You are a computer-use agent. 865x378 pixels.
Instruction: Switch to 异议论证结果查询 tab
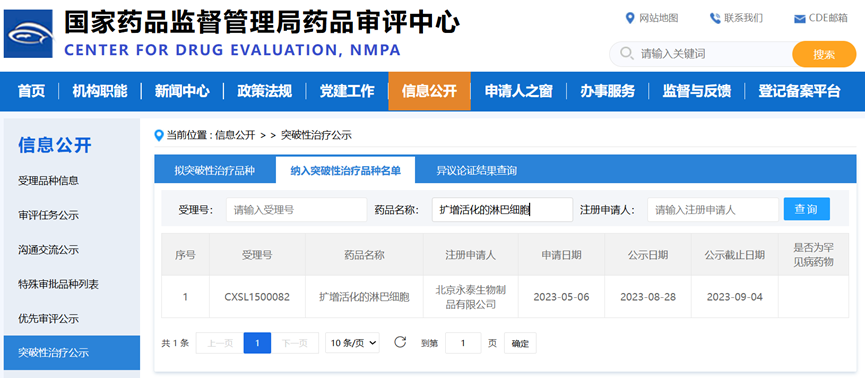pos(477,170)
